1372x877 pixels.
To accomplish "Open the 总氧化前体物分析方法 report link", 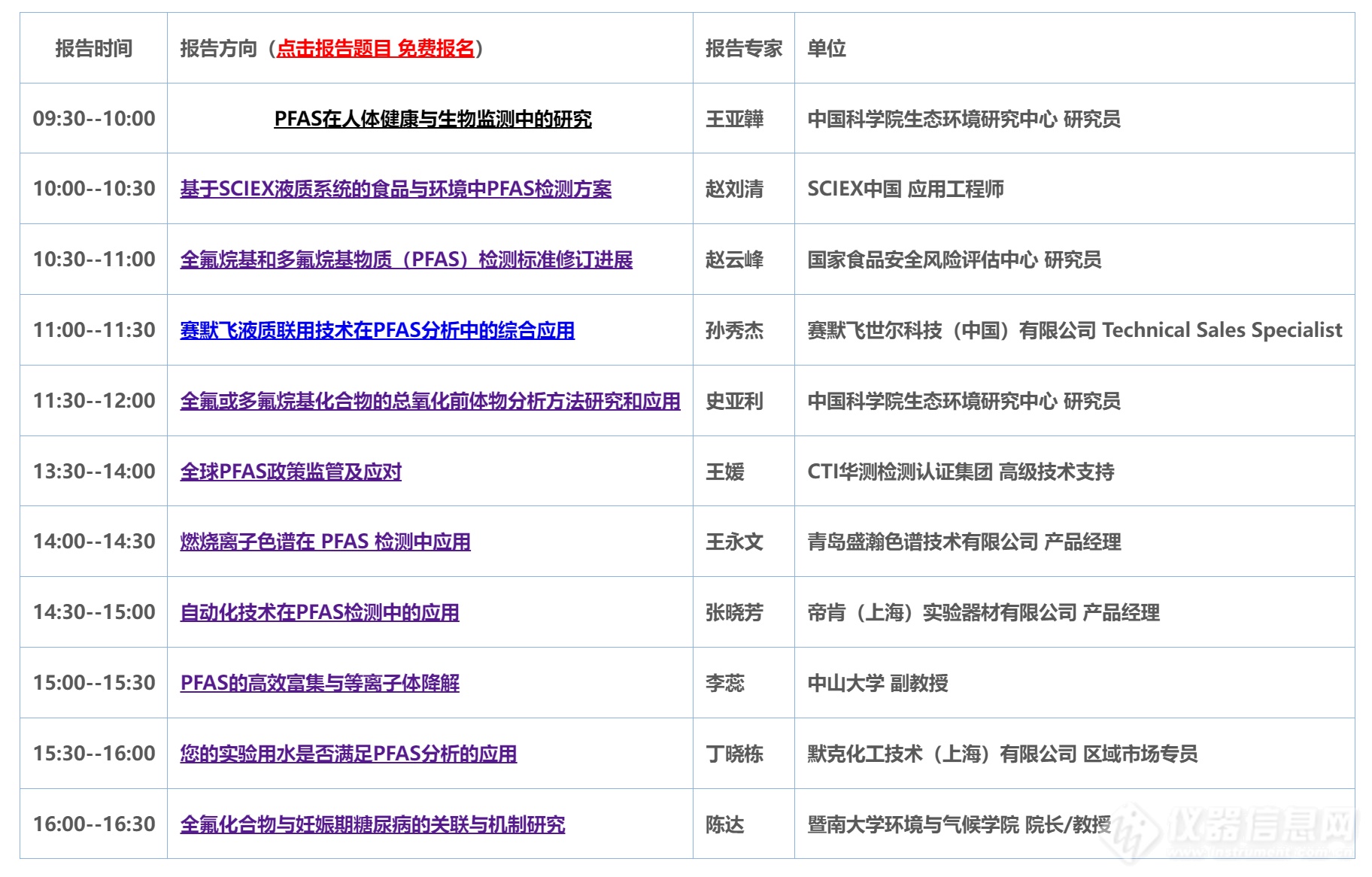I will (430, 401).
